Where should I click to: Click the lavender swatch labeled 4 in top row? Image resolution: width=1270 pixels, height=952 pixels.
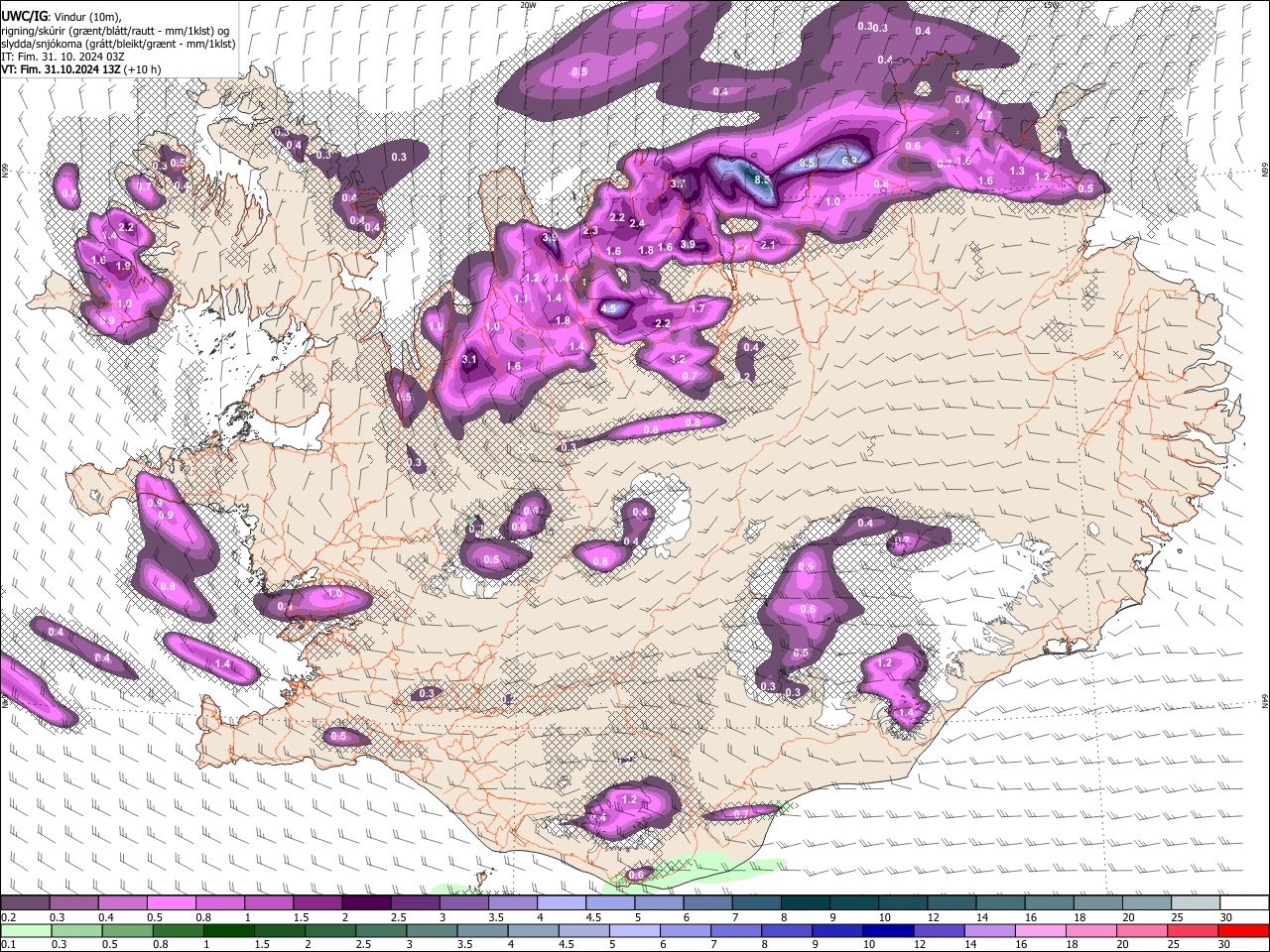coord(562,903)
